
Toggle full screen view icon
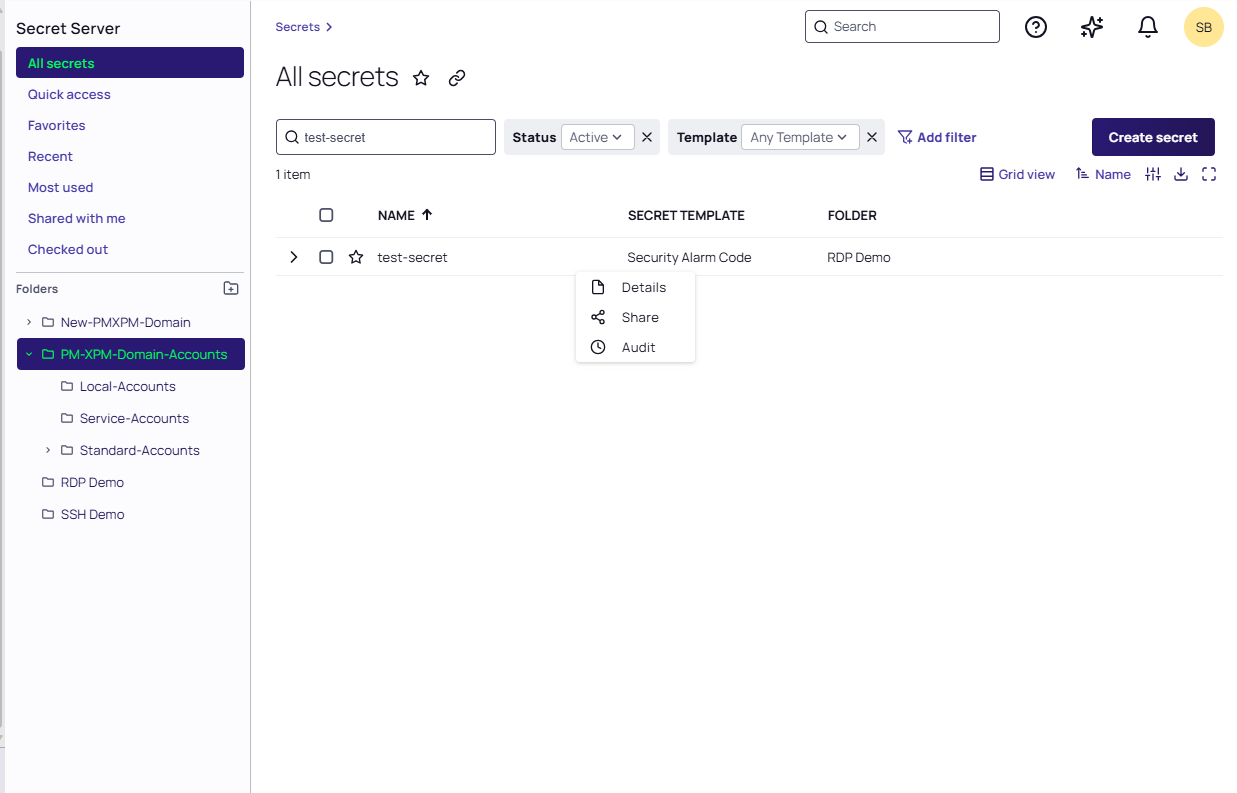click(1209, 174)
